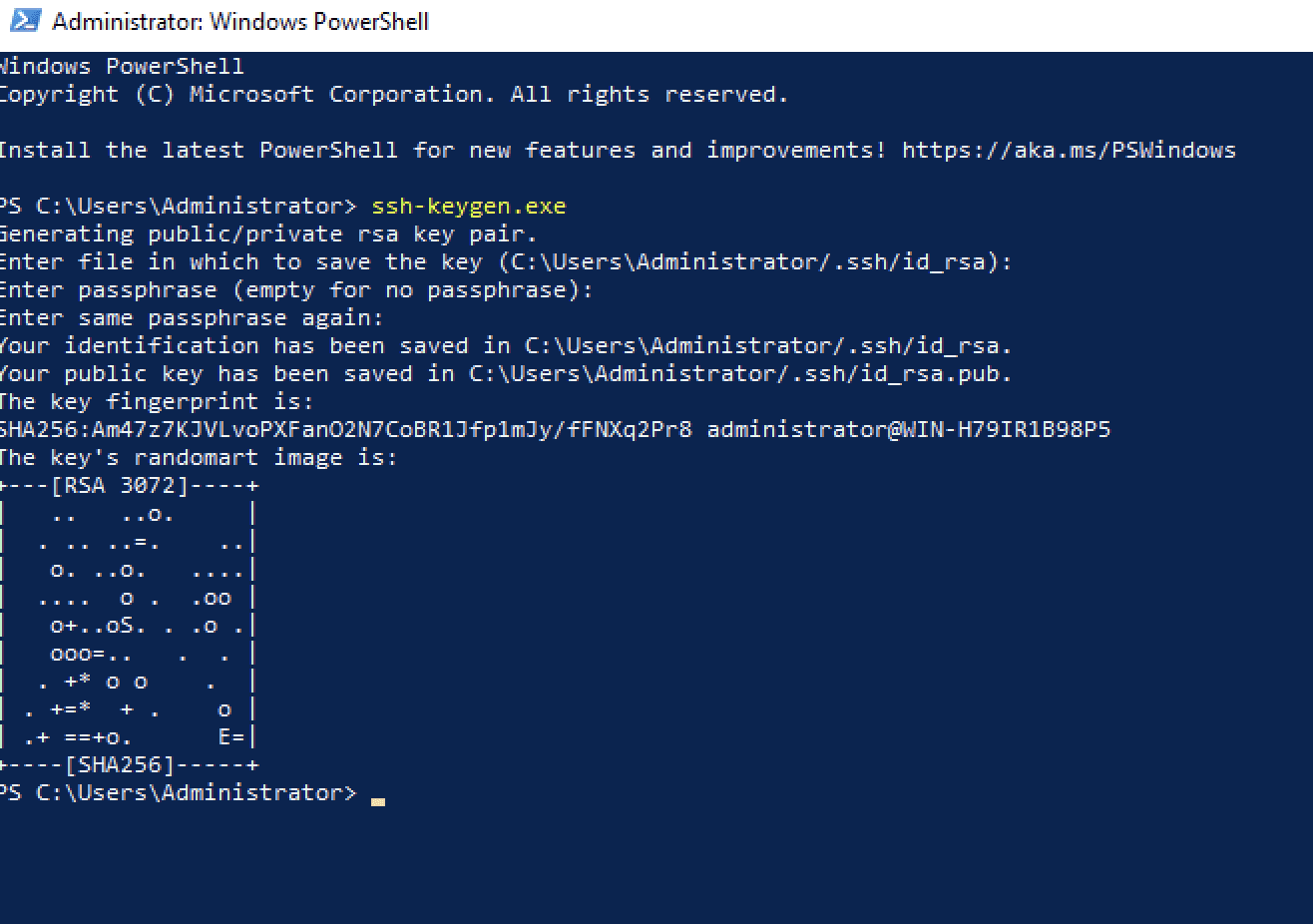Click the [SHA256] randomart footer
The width and height of the screenshot is (1313, 924).
click(120, 765)
